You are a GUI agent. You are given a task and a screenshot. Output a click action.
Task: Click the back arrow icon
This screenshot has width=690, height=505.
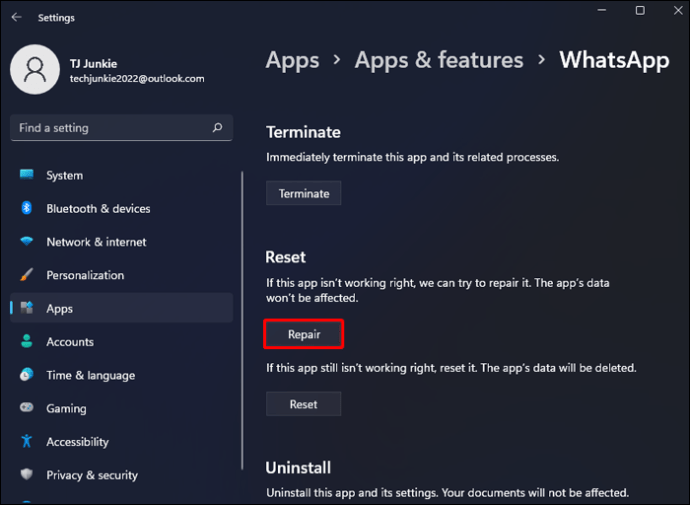point(17,17)
